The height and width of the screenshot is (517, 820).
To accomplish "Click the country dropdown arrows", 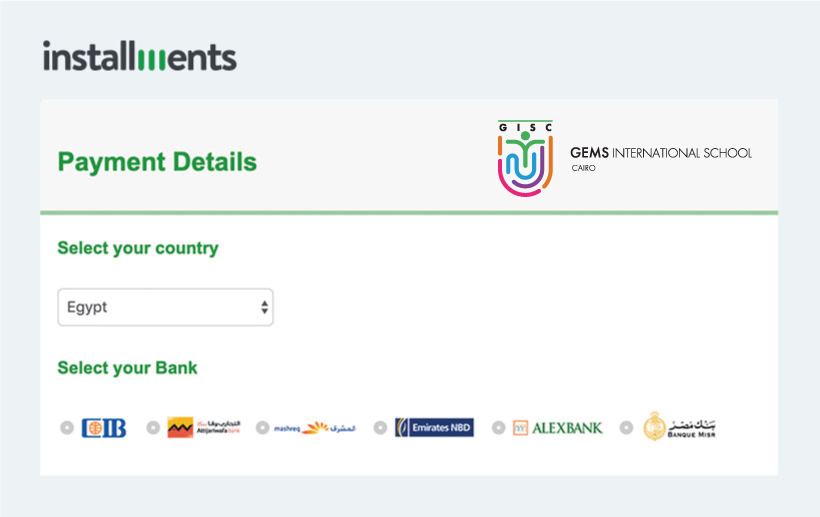I will coord(265,307).
